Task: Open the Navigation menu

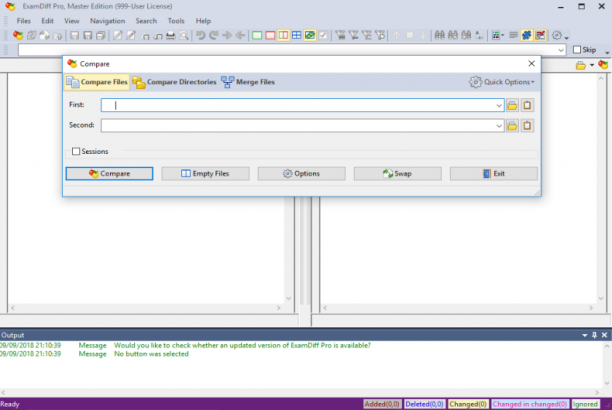Action: (107, 21)
